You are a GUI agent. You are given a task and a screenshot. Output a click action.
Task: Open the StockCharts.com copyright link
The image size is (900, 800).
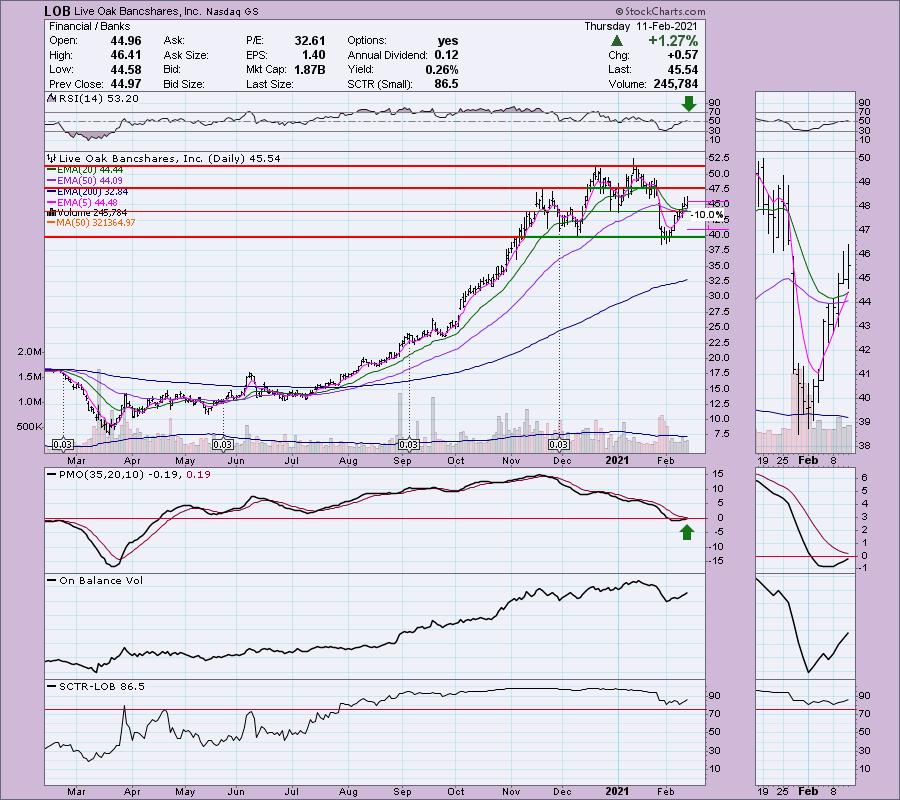click(660, 11)
